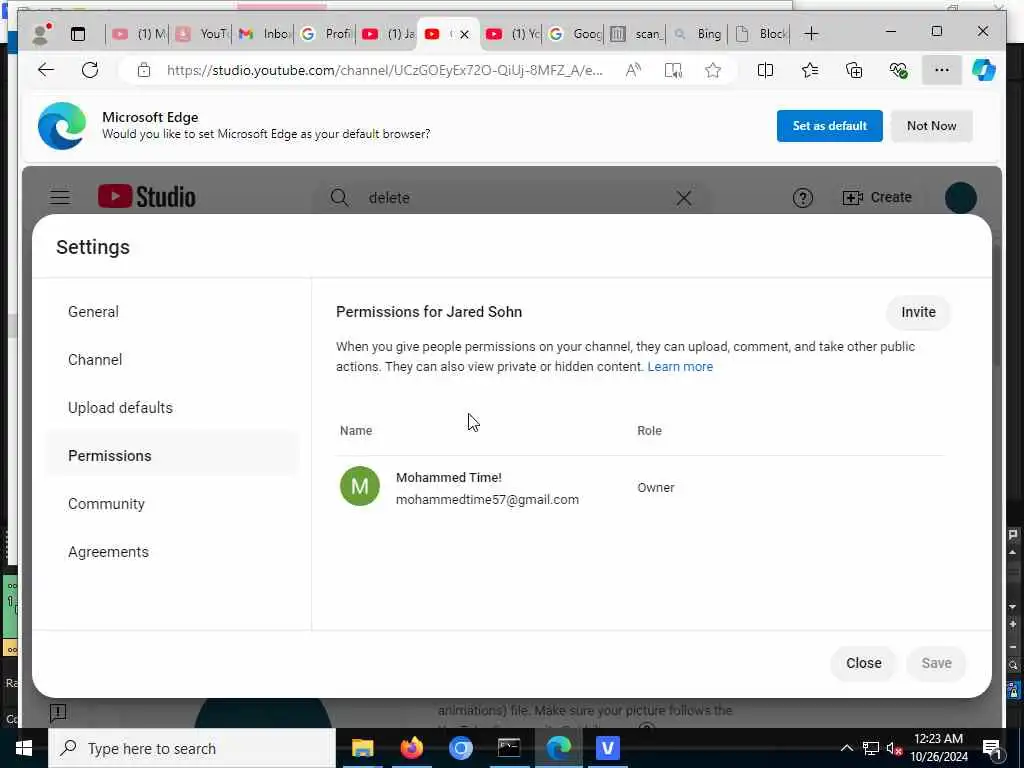Switch to the Block tab
The height and width of the screenshot is (768, 1024).
[761, 34]
